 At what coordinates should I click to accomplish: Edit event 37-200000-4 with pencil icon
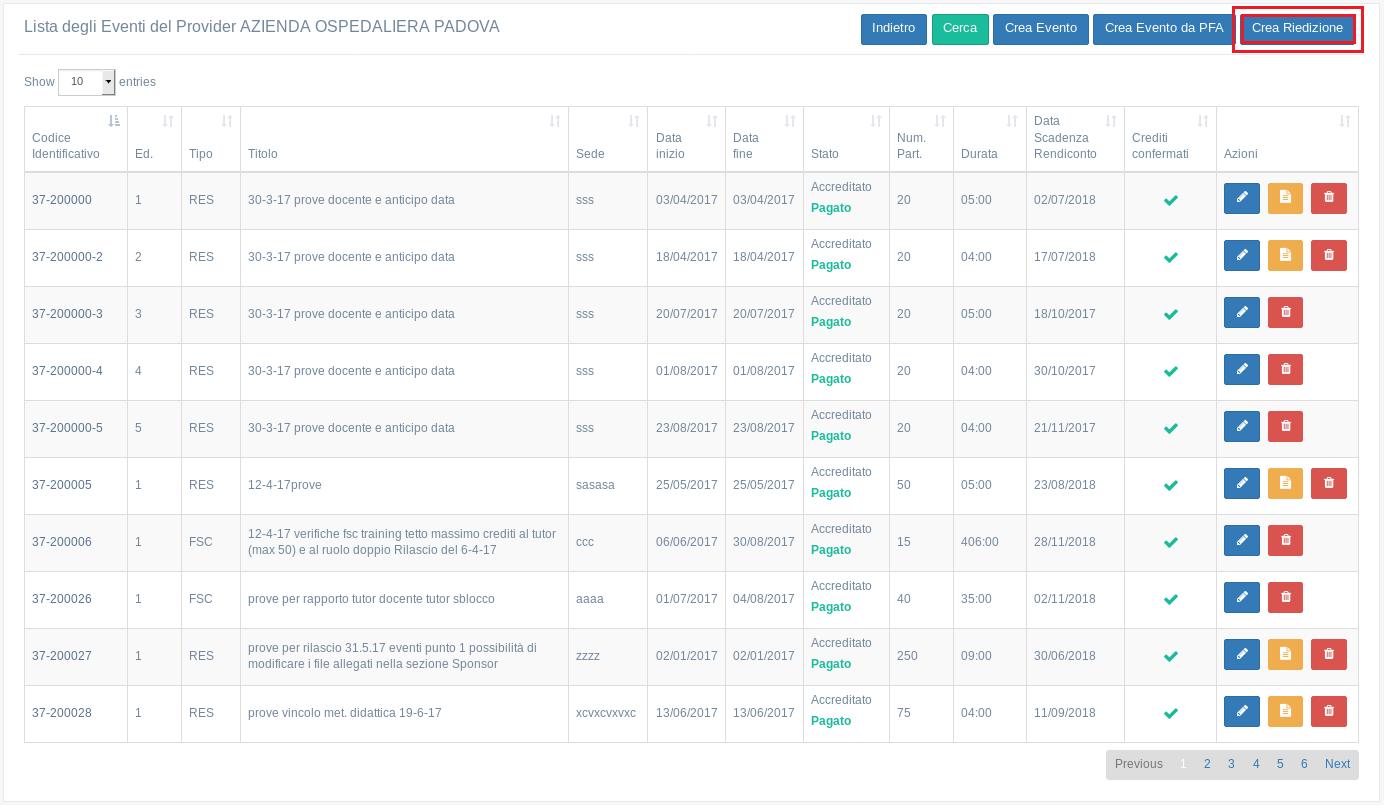point(1242,369)
